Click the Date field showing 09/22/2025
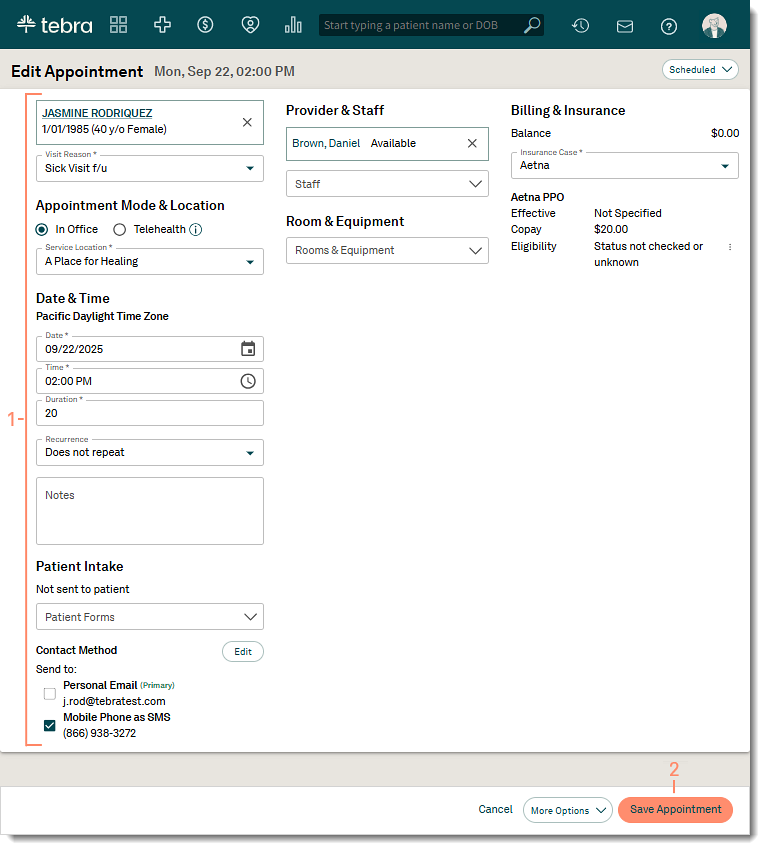The height and width of the screenshot is (850, 765). [150, 349]
